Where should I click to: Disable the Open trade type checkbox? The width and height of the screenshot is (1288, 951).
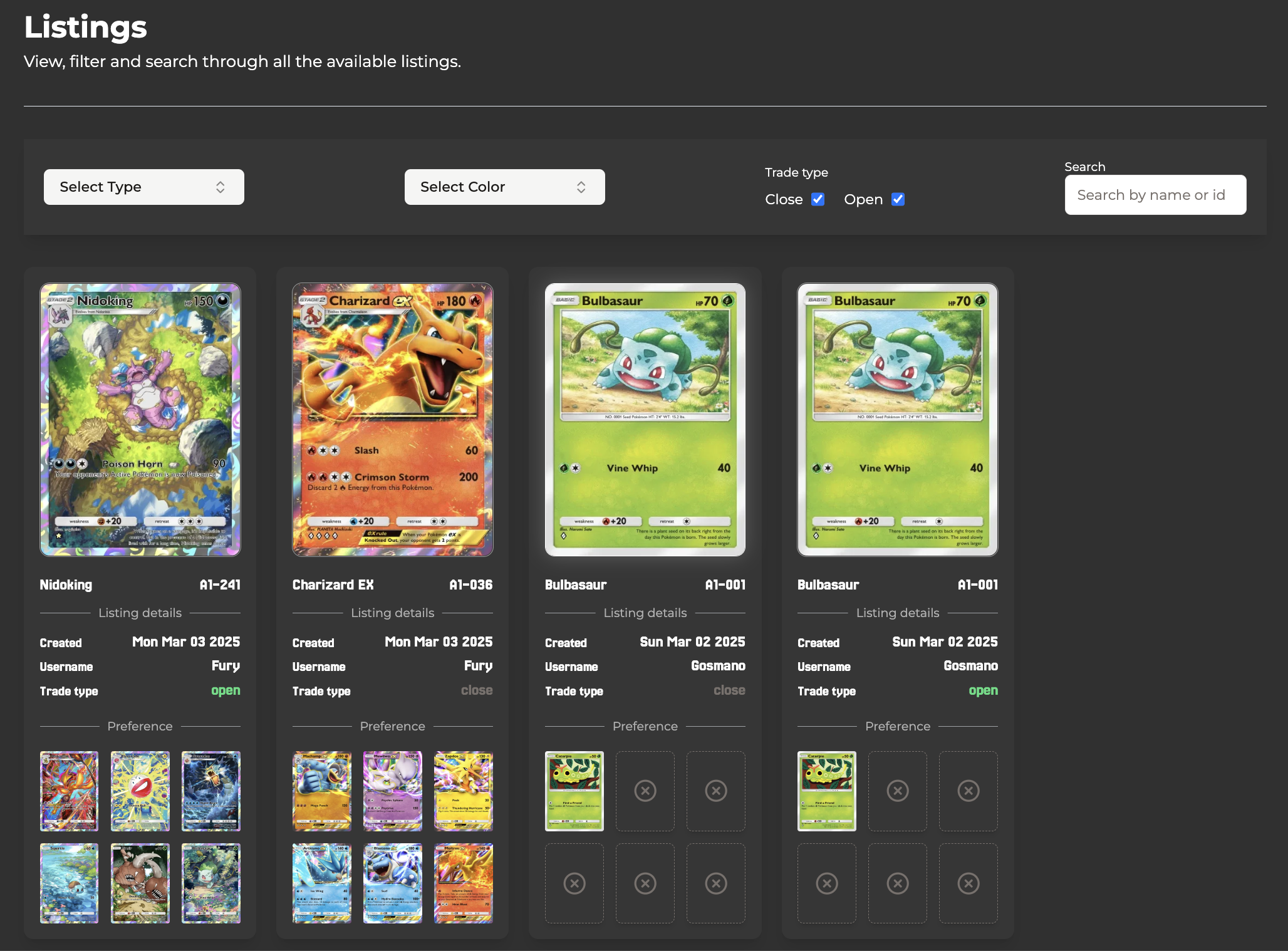point(898,199)
